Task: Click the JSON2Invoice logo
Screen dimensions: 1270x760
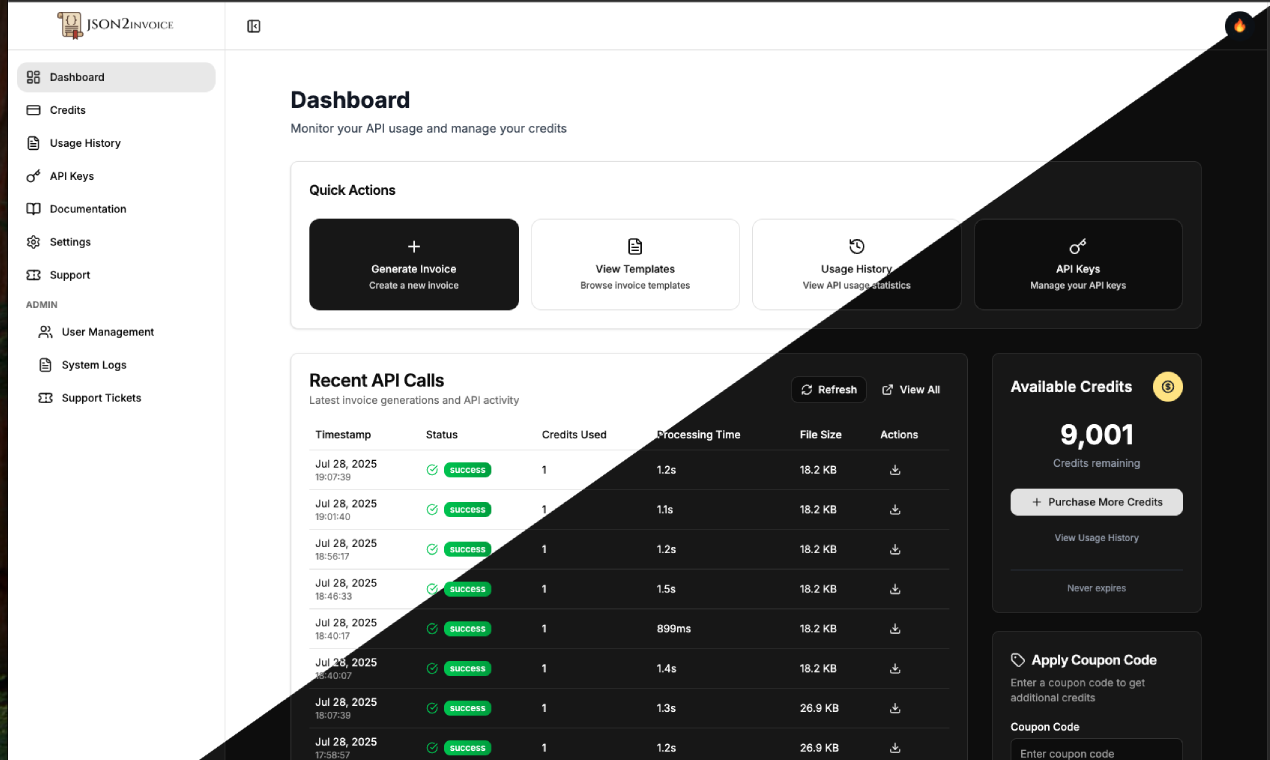Action: pyautogui.click(x=115, y=25)
